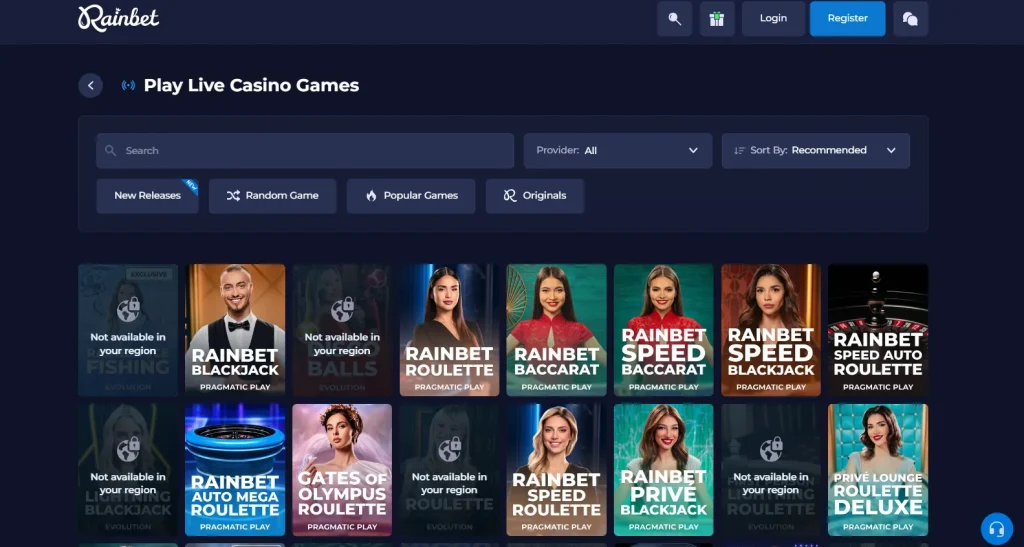
Task: Click the Register button
Action: (848, 18)
